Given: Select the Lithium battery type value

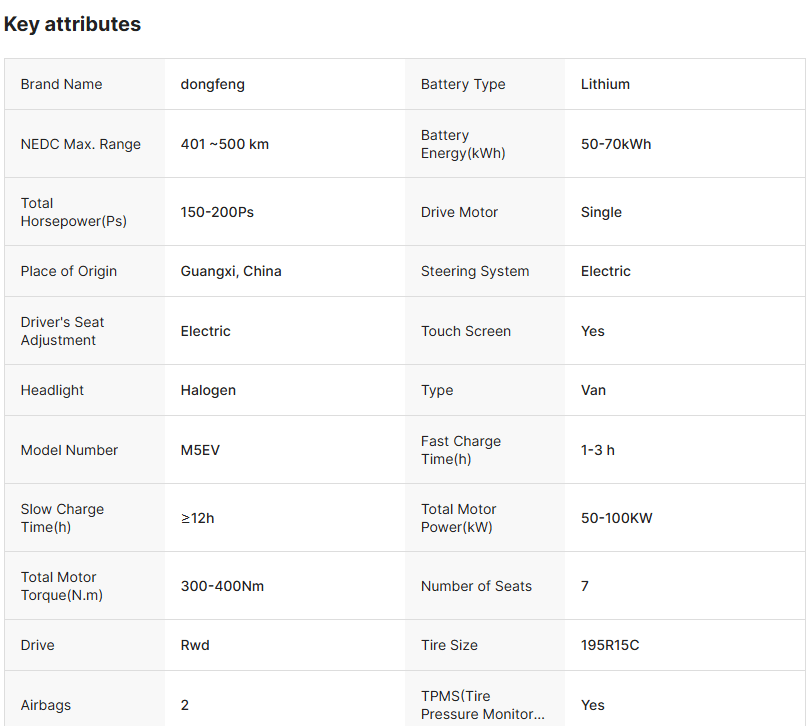Looking at the screenshot, I should point(605,84).
